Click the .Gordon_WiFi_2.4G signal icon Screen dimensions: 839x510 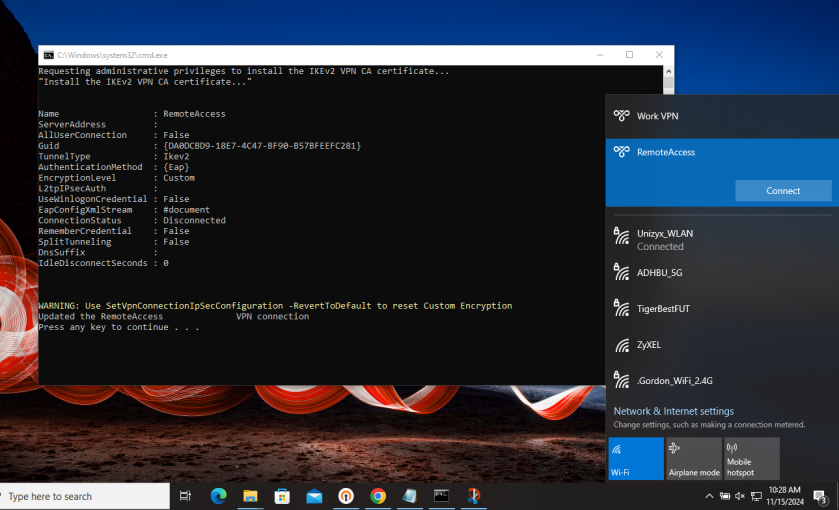click(x=621, y=380)
